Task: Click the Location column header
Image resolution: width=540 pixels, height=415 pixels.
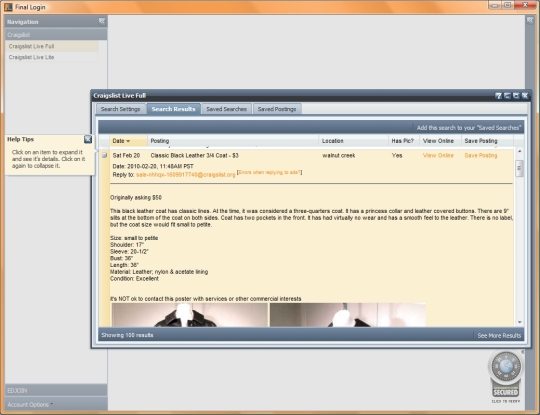Action: (353, 141)
